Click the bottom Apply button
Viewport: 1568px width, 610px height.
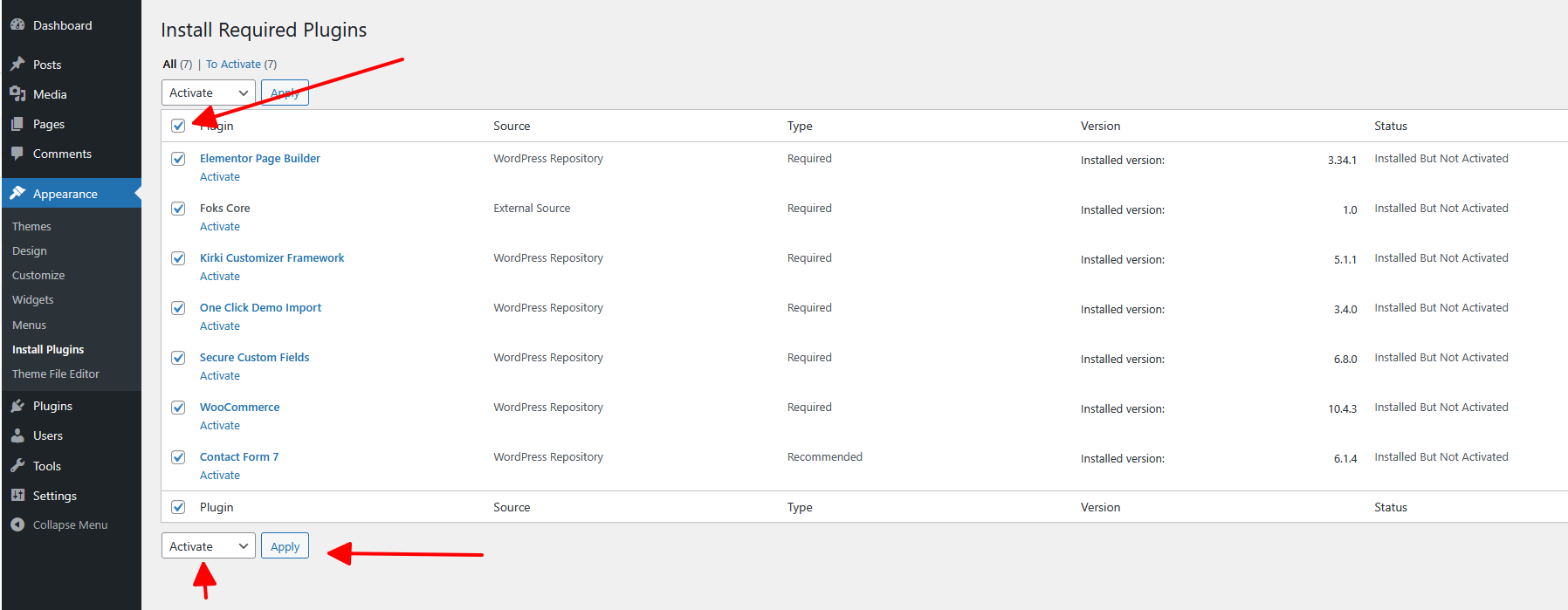click(285, 546)
